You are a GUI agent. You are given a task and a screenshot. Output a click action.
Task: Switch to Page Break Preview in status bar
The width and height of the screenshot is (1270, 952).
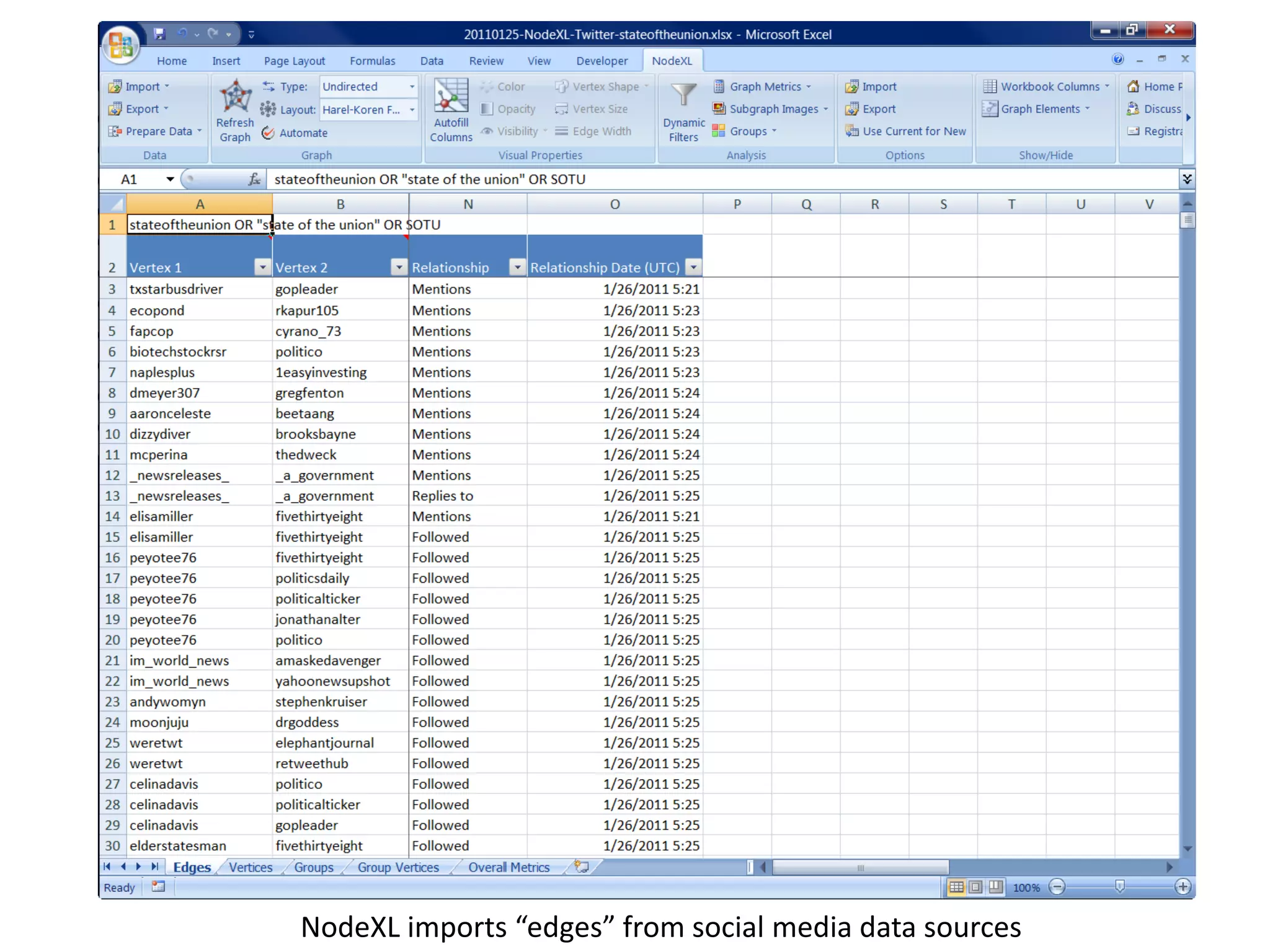pyautogui.click(x=995, y=887)
